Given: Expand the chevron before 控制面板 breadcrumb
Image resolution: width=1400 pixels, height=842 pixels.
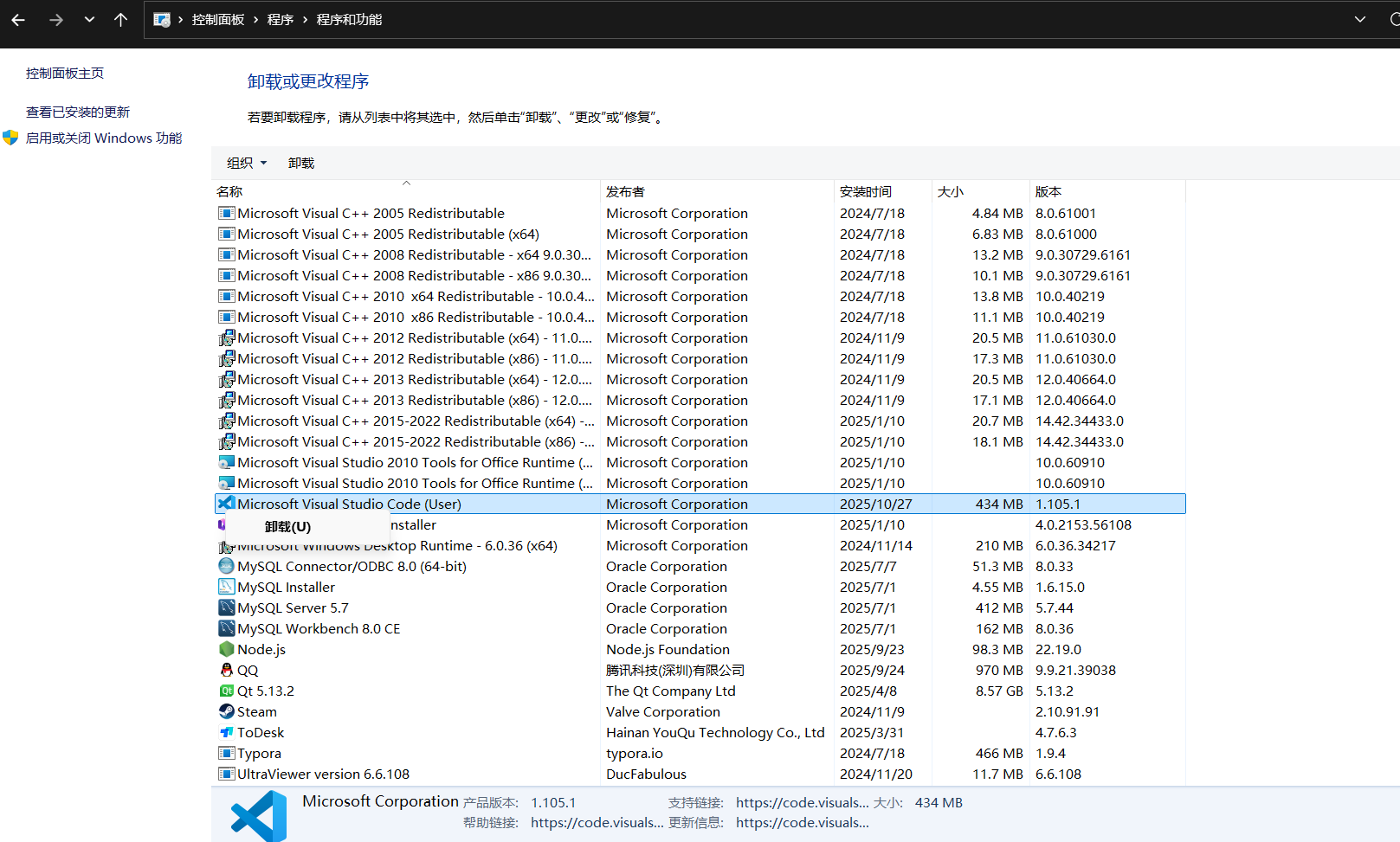Looking at the screenshot, I should [181, 19].
